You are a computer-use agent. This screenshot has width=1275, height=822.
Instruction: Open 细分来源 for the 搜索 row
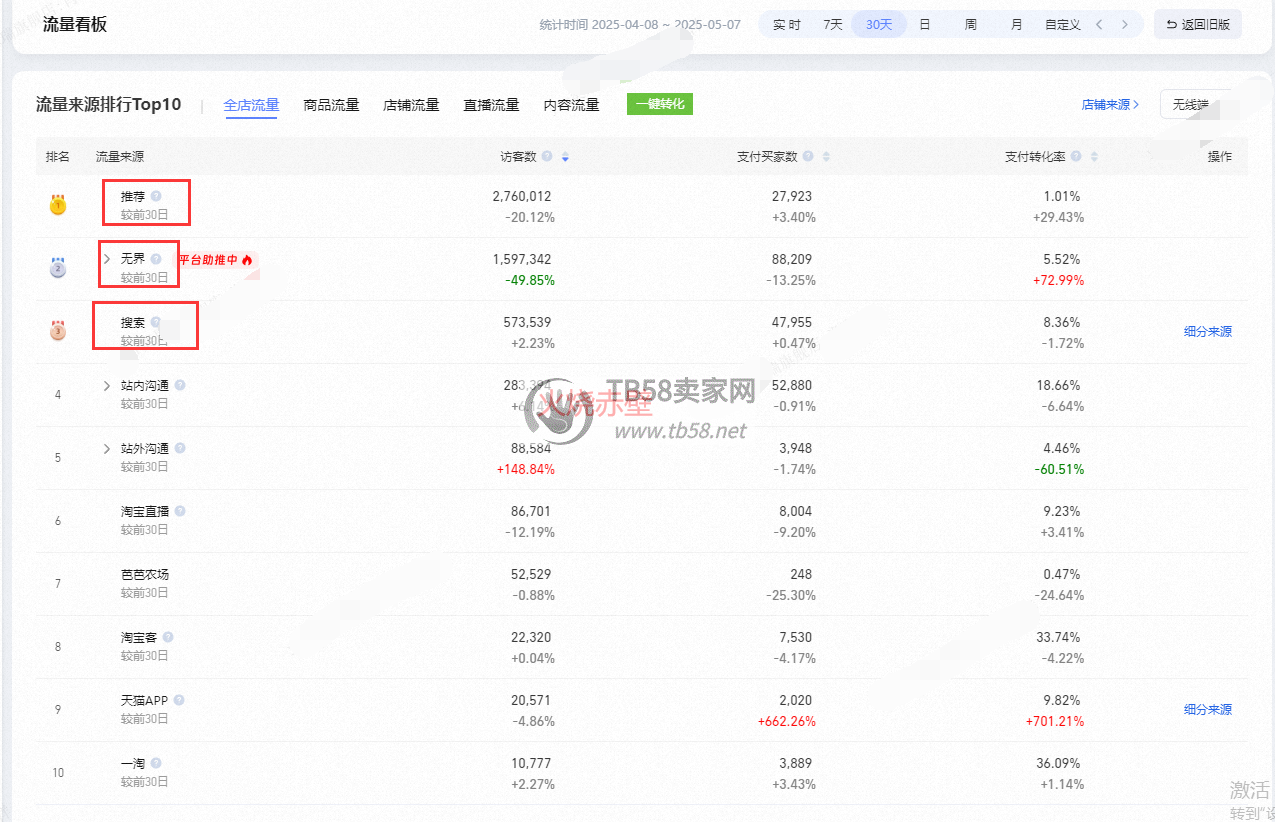point(1208,331)
